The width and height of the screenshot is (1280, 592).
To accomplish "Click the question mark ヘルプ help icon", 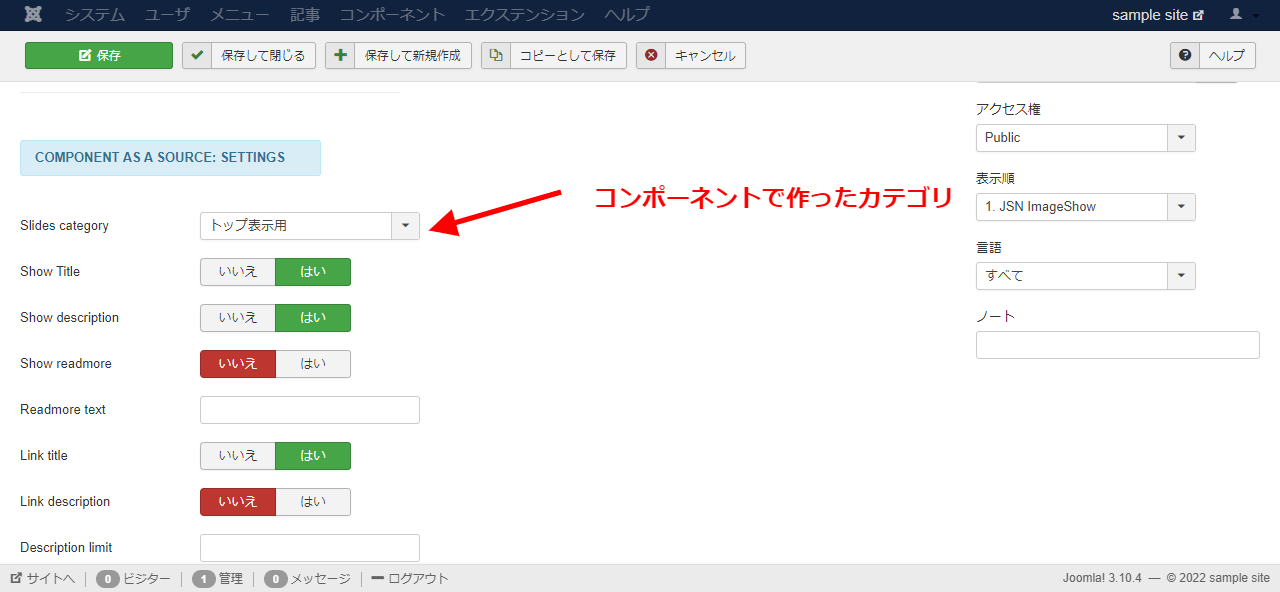I will coord(1185,56).
